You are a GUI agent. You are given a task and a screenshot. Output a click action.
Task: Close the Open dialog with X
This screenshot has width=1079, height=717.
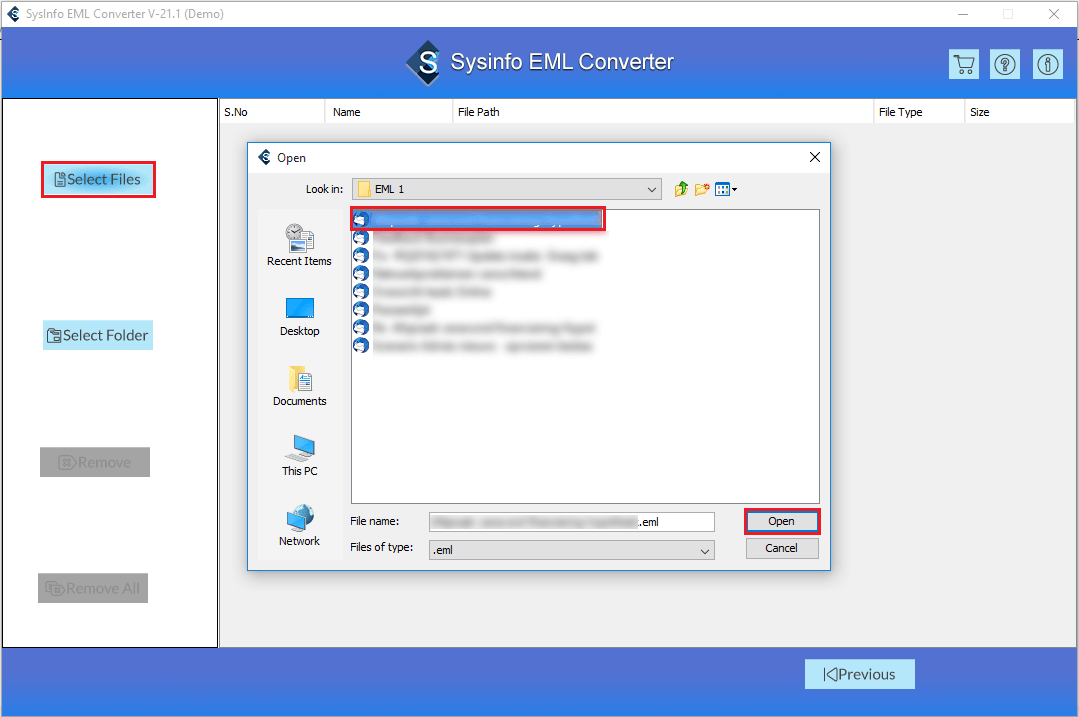coord(815,158)
